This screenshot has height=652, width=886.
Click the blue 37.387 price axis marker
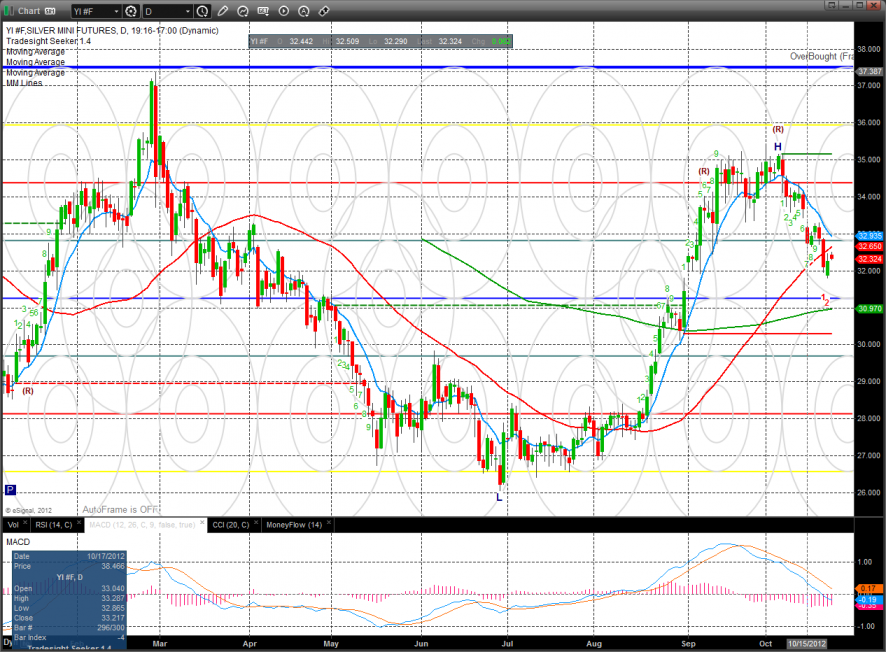point(868,71)
